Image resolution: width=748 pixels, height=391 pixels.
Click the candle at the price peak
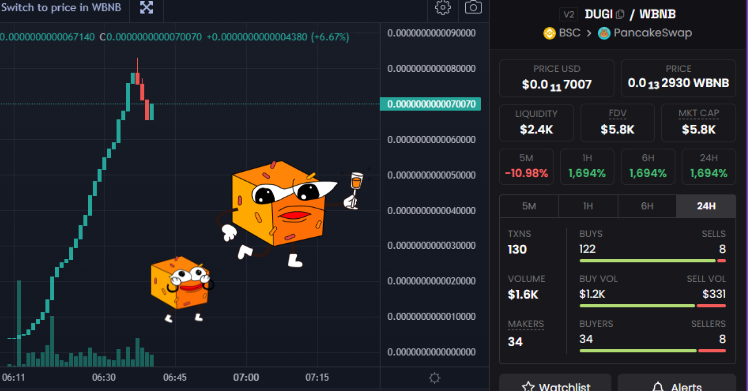pos(137,72)
